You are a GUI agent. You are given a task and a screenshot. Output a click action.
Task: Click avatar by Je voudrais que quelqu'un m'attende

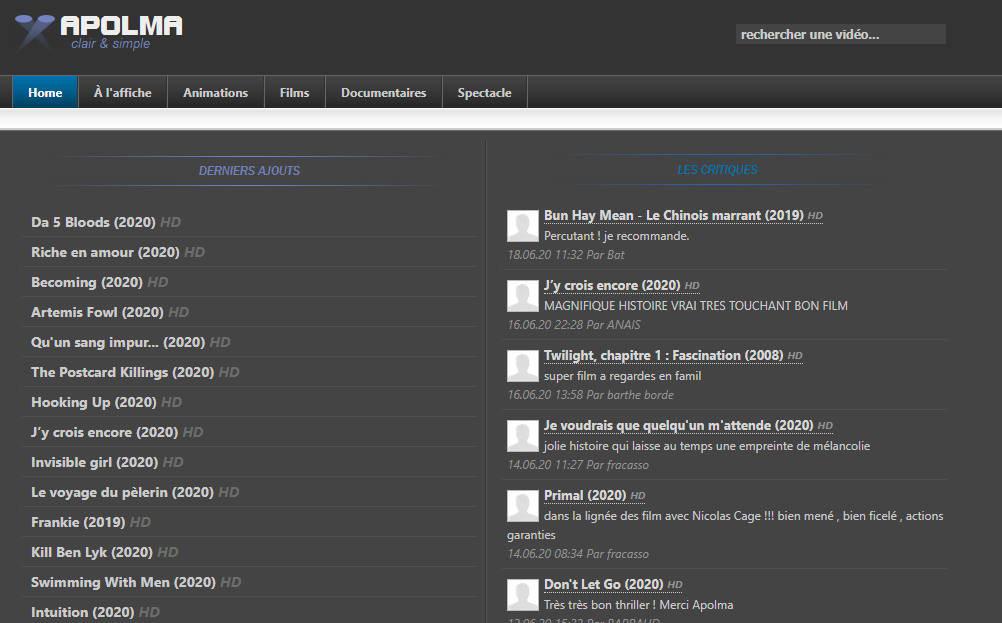pos(523,436)
